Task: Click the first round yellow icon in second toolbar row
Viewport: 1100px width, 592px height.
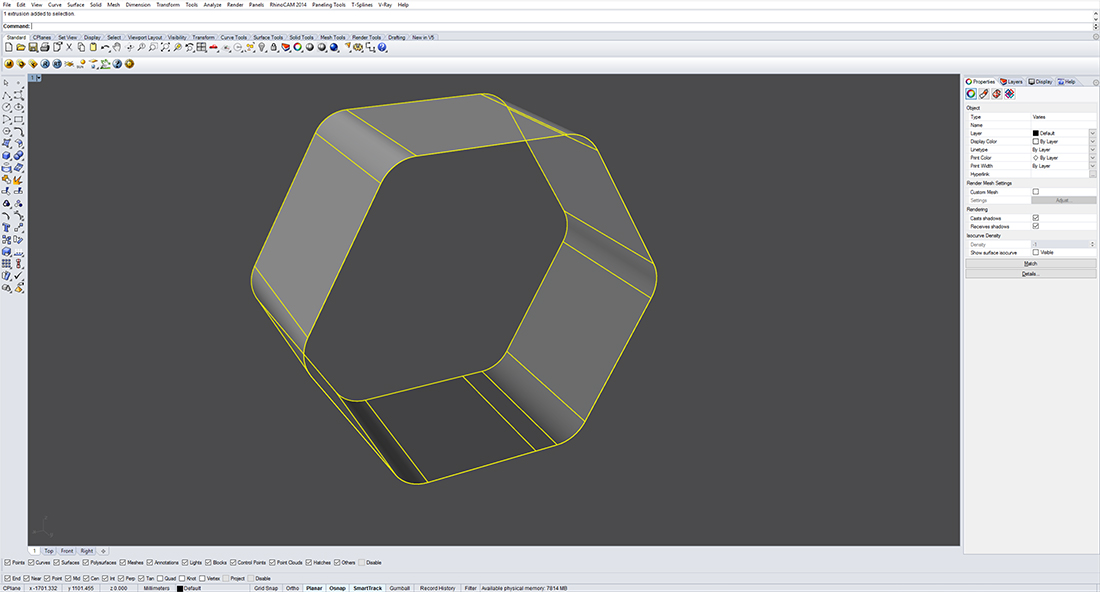Action: point(8,64)
